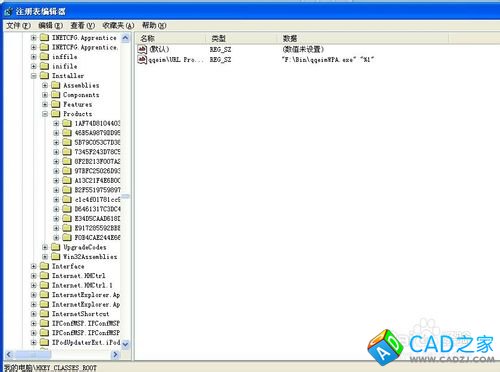Image resolution: width=500 pixels, height=372 pixels.
Task: Click the tree scrollbar up arrow
Action: point(125,38)
